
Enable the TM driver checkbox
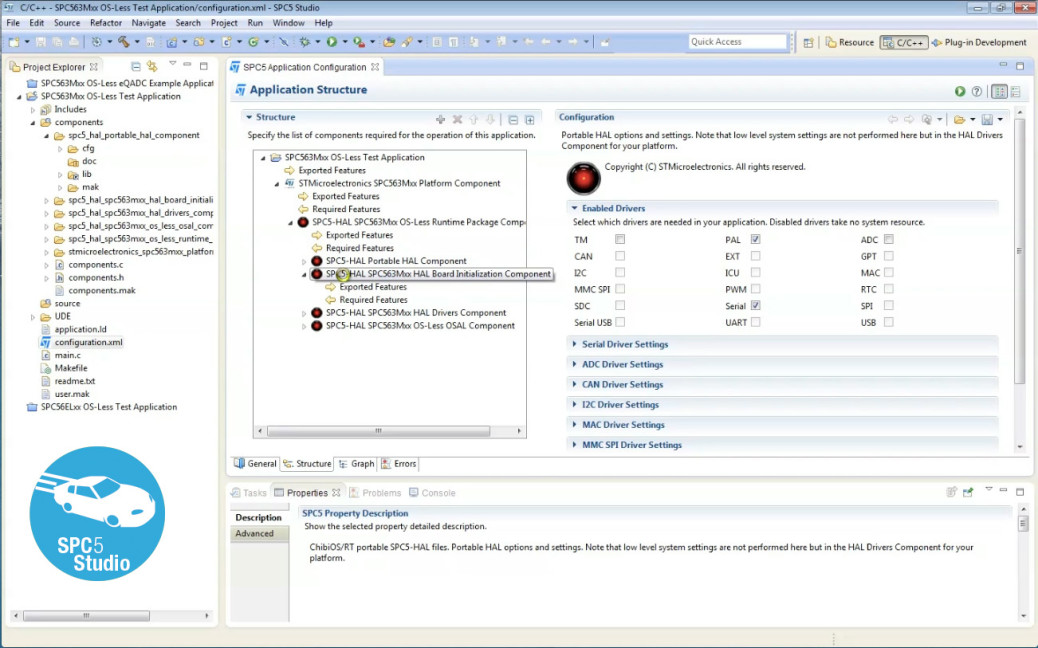point(620,239)
